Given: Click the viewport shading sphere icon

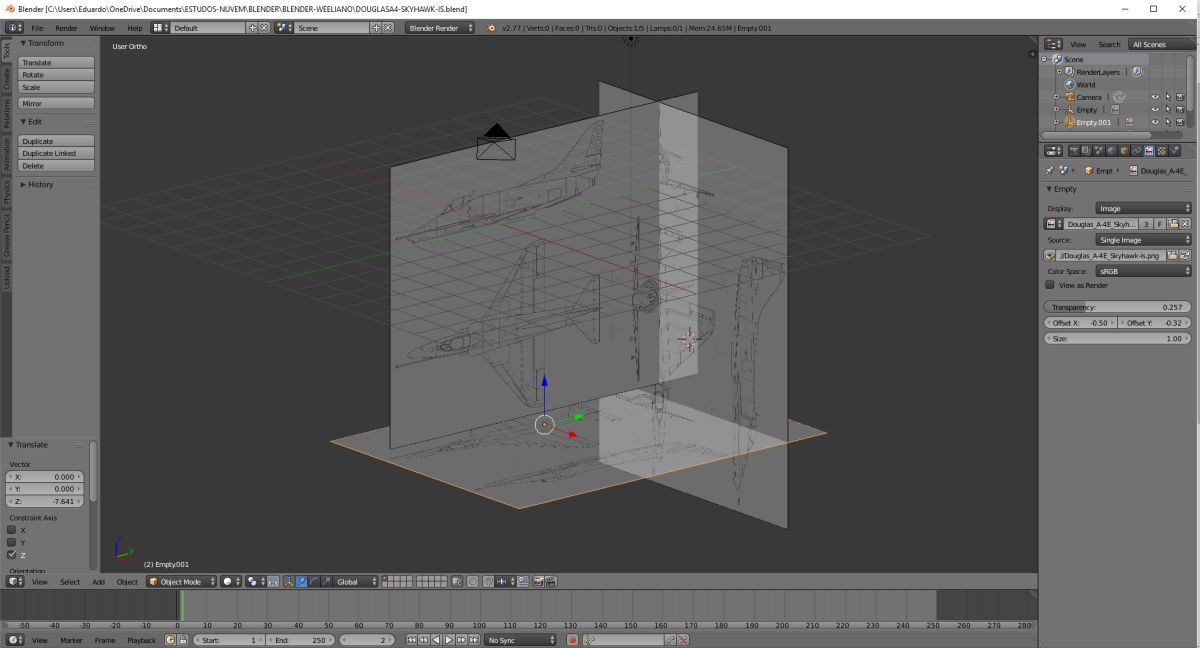Looking at the screenshot, I should click(x=227, y=581).
